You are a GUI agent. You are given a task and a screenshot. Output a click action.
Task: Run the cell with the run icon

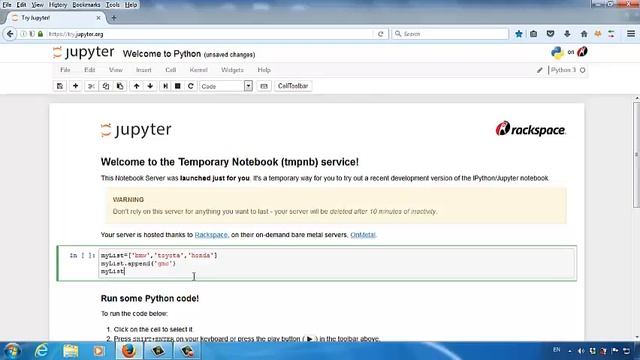tap(165, 86)
